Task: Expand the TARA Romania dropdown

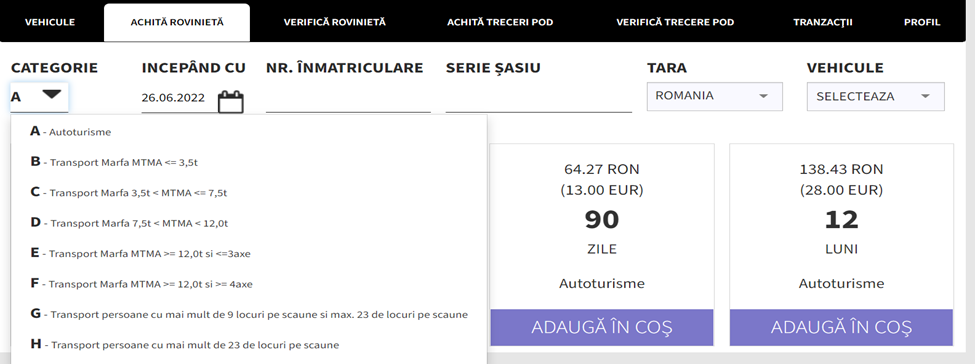Action: point(714,96)
